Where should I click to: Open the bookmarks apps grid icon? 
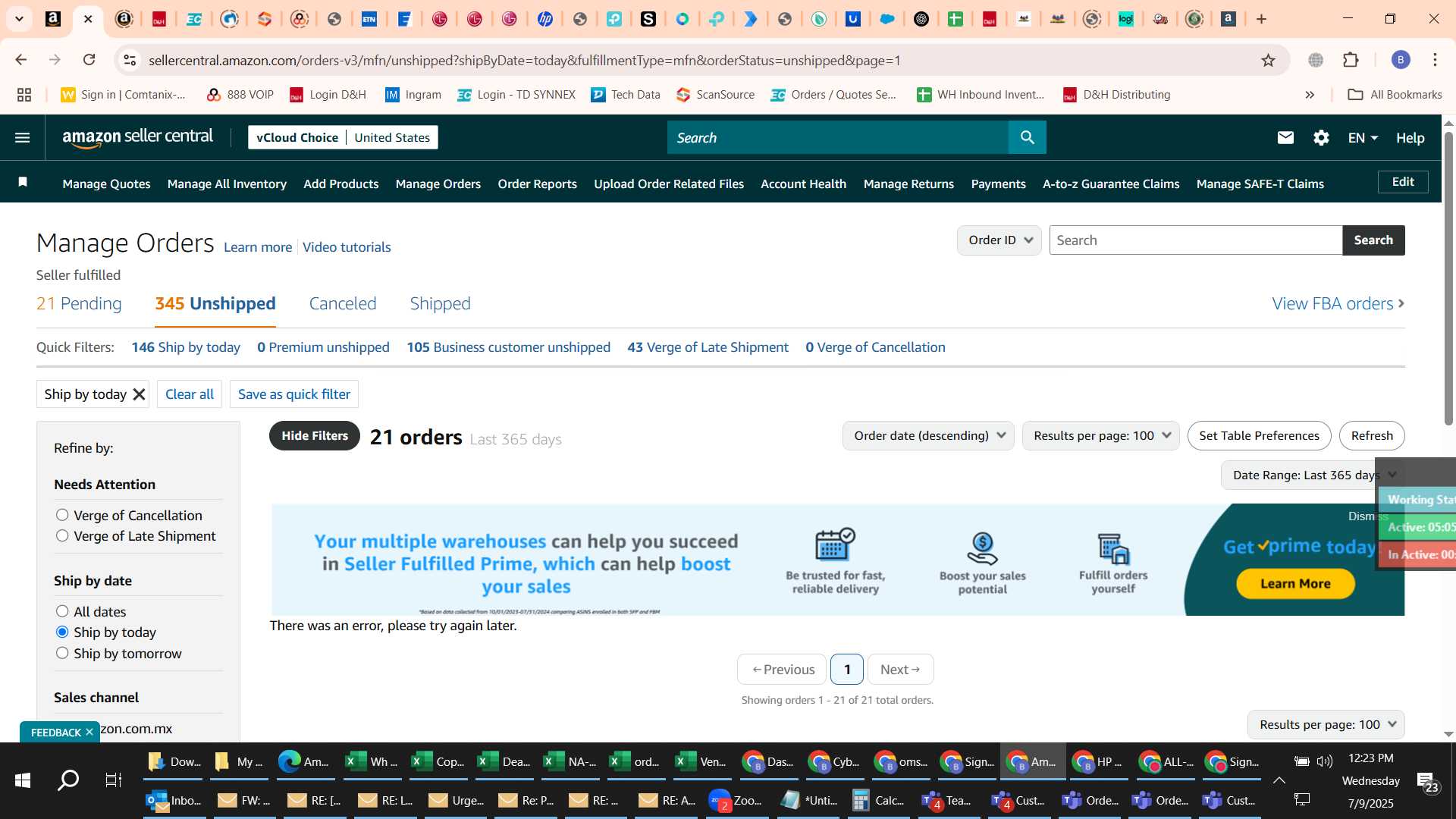point(24,95)
